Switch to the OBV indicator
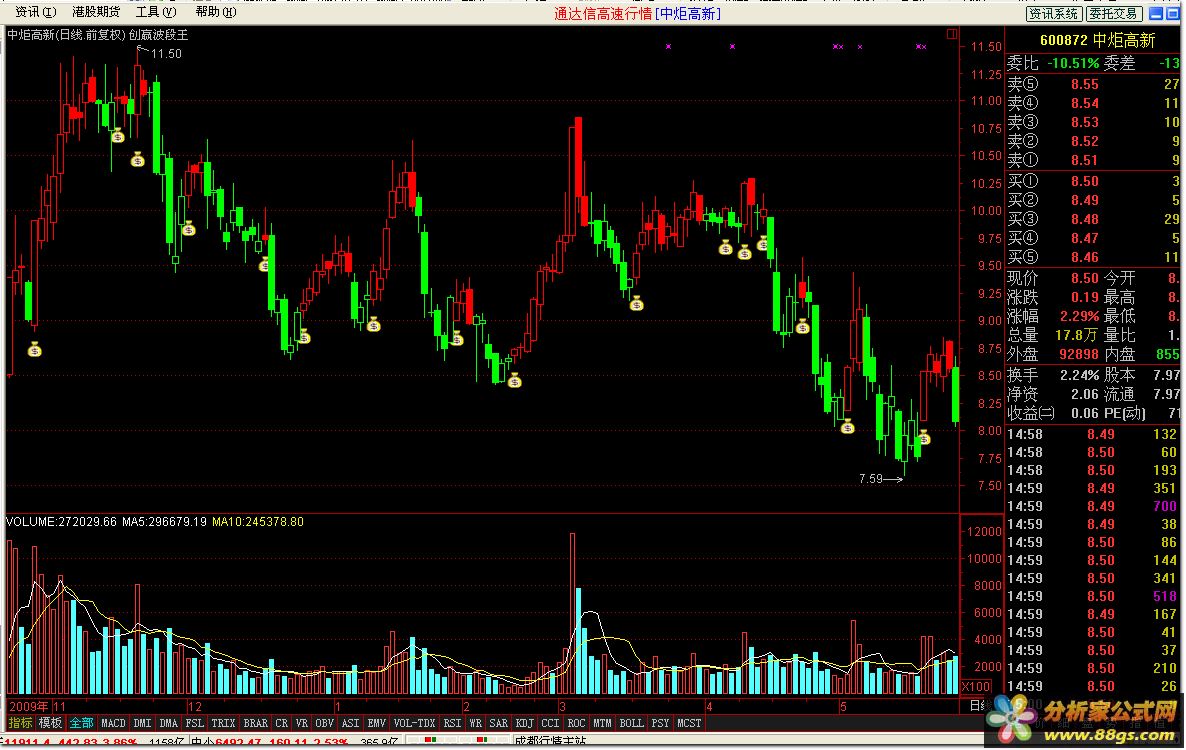1186x750 pixels. tap(324, 724)
